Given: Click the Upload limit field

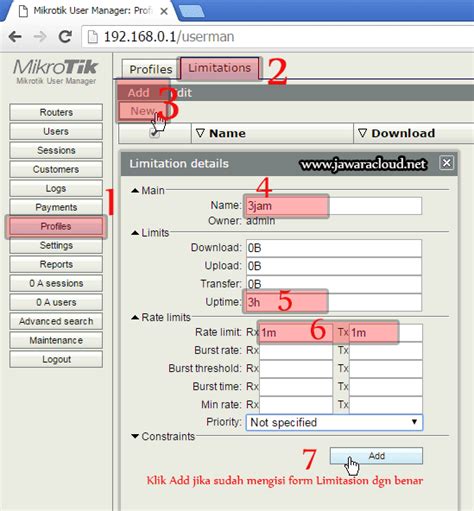Looking at the screenshot, I should click(334, 266).
